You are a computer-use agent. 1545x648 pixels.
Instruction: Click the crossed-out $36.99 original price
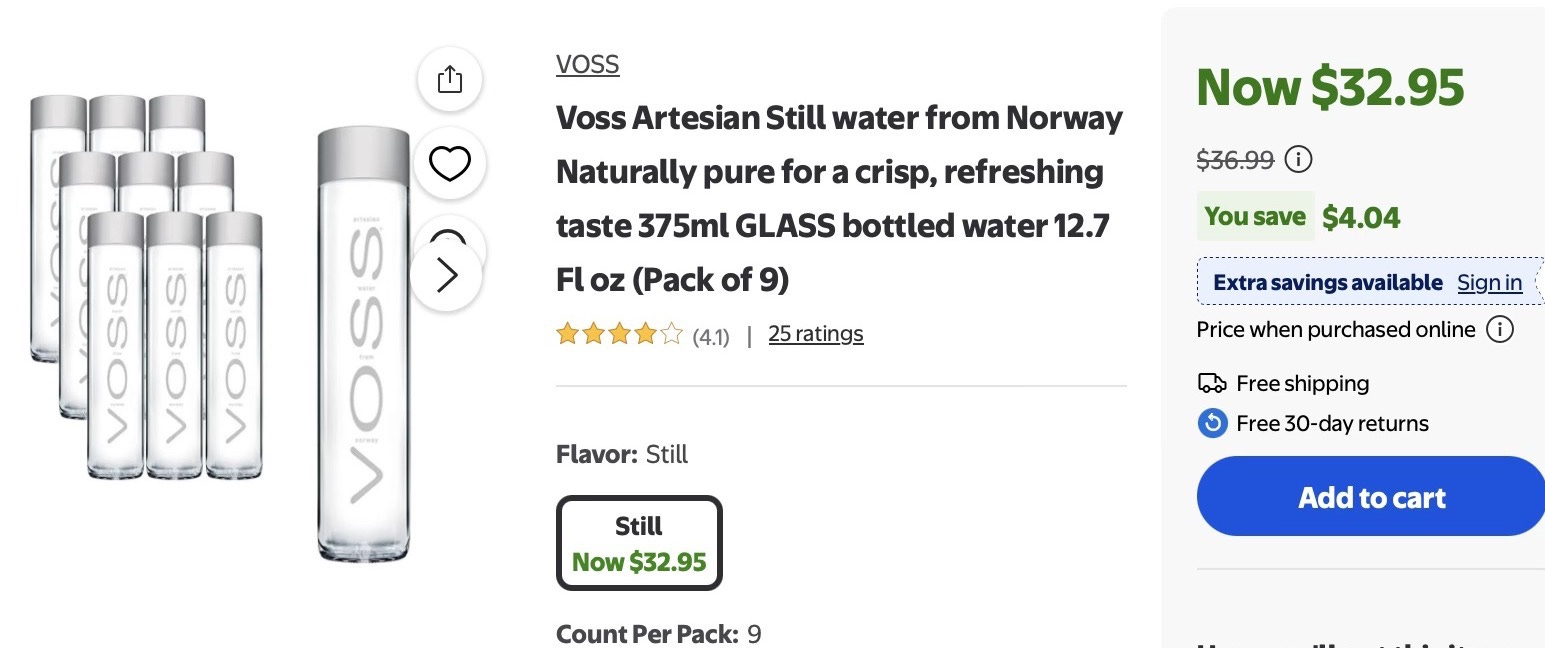[x=1235, y=159]
